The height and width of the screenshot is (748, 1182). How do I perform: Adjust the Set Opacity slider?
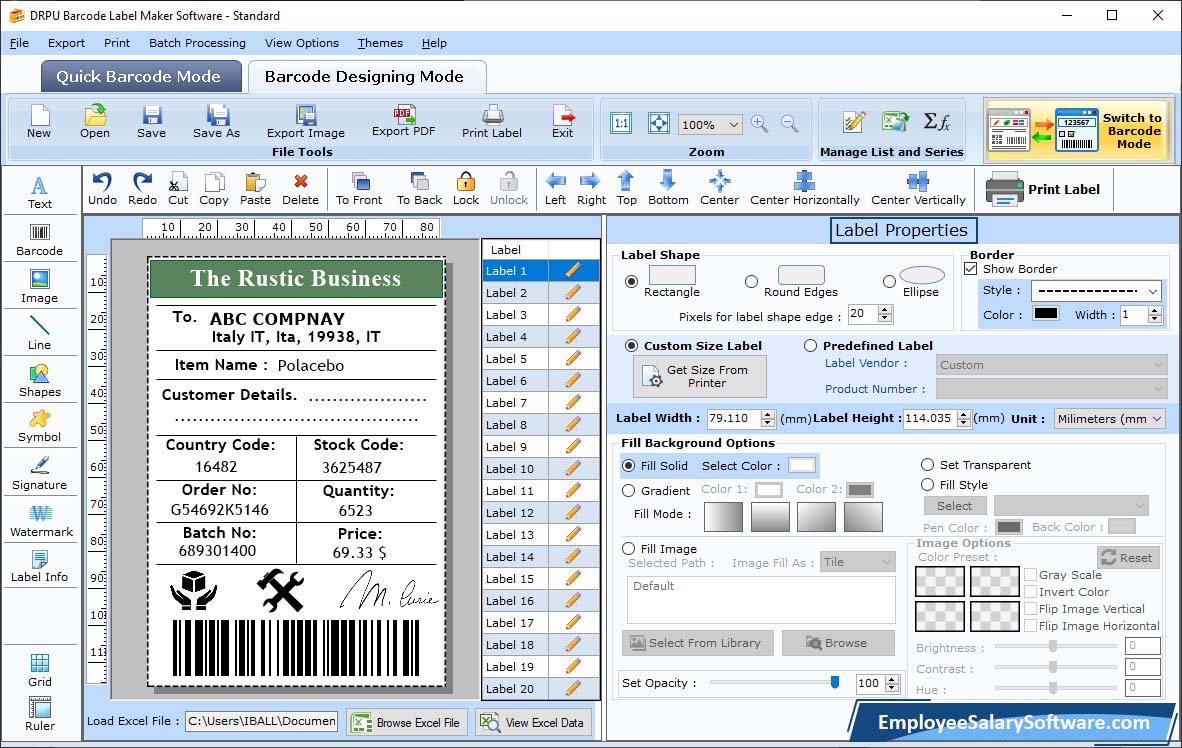(x=835, y=682)
